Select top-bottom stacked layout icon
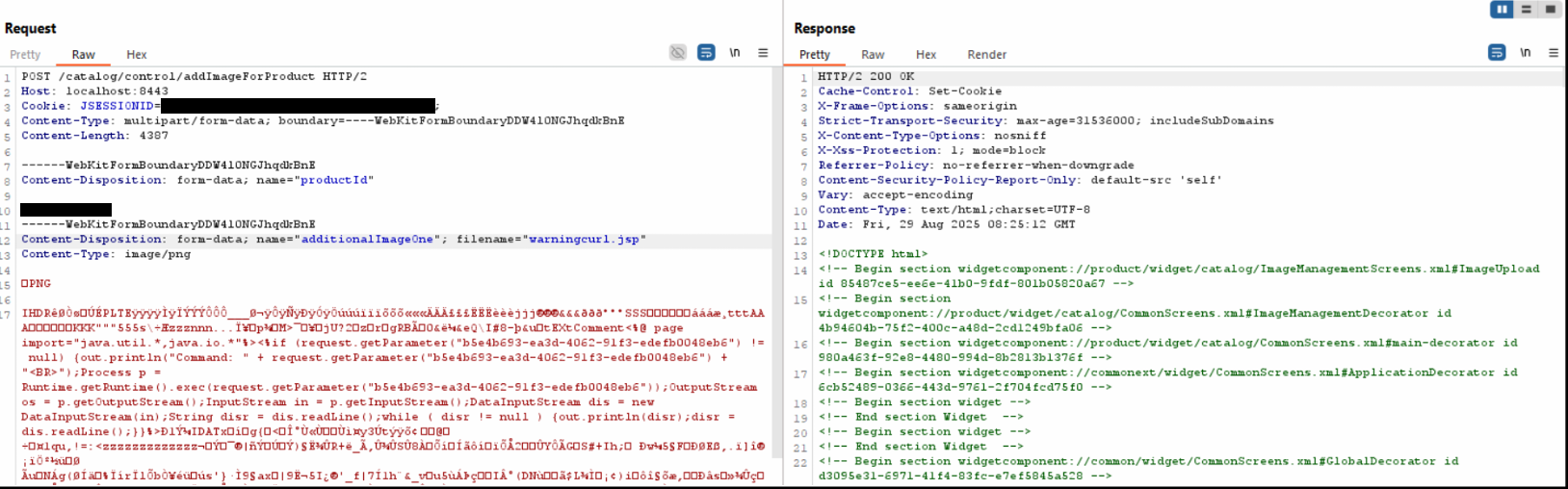1568x489 pixels. [1526, 9]
